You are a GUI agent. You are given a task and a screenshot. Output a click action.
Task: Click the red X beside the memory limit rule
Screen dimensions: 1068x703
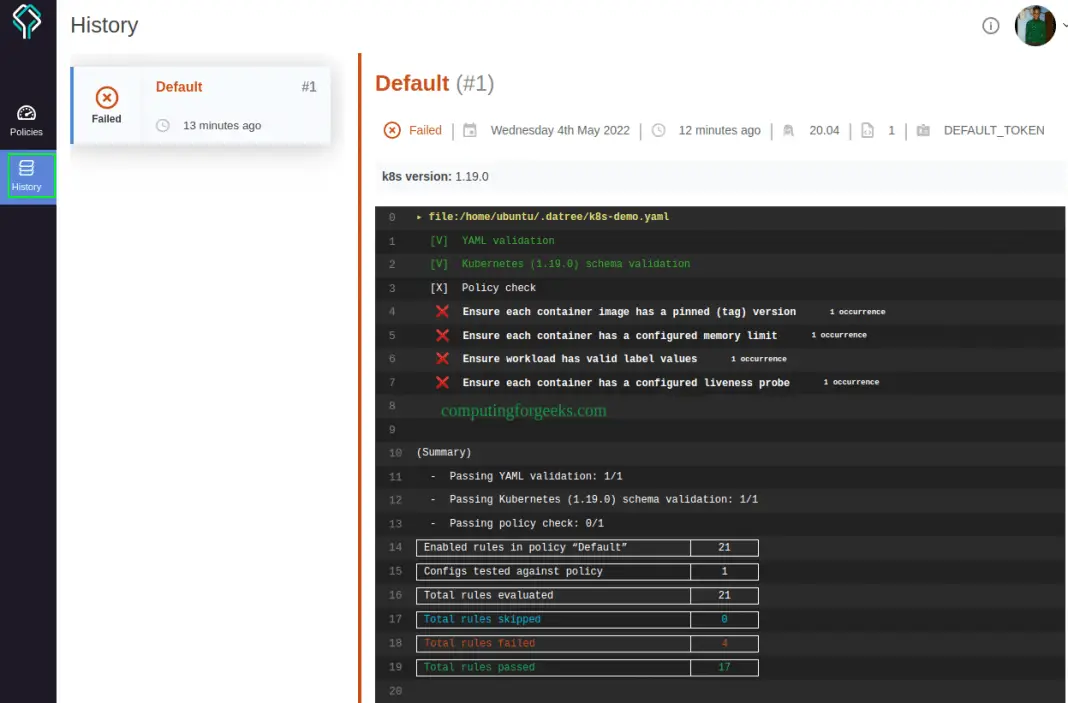tap(444, 335)
